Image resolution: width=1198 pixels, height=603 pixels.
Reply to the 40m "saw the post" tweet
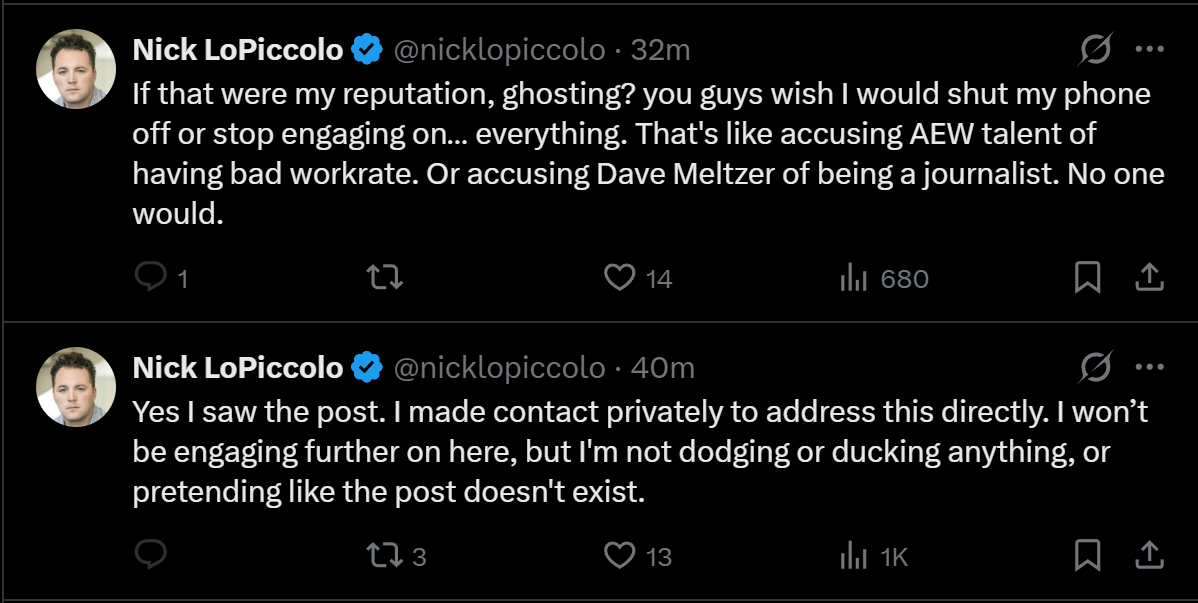pos(151,556)
